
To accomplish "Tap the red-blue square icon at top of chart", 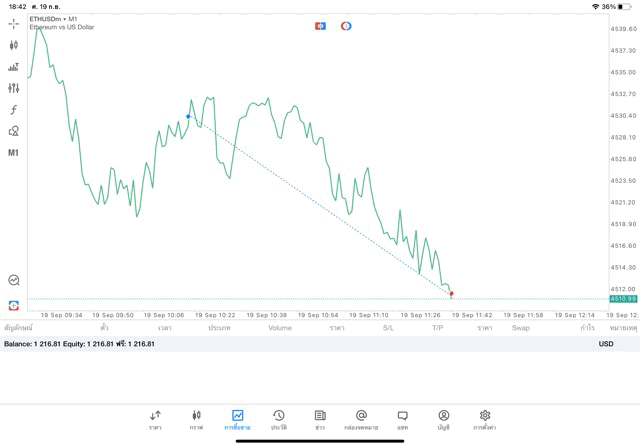I will pos(320,26).
